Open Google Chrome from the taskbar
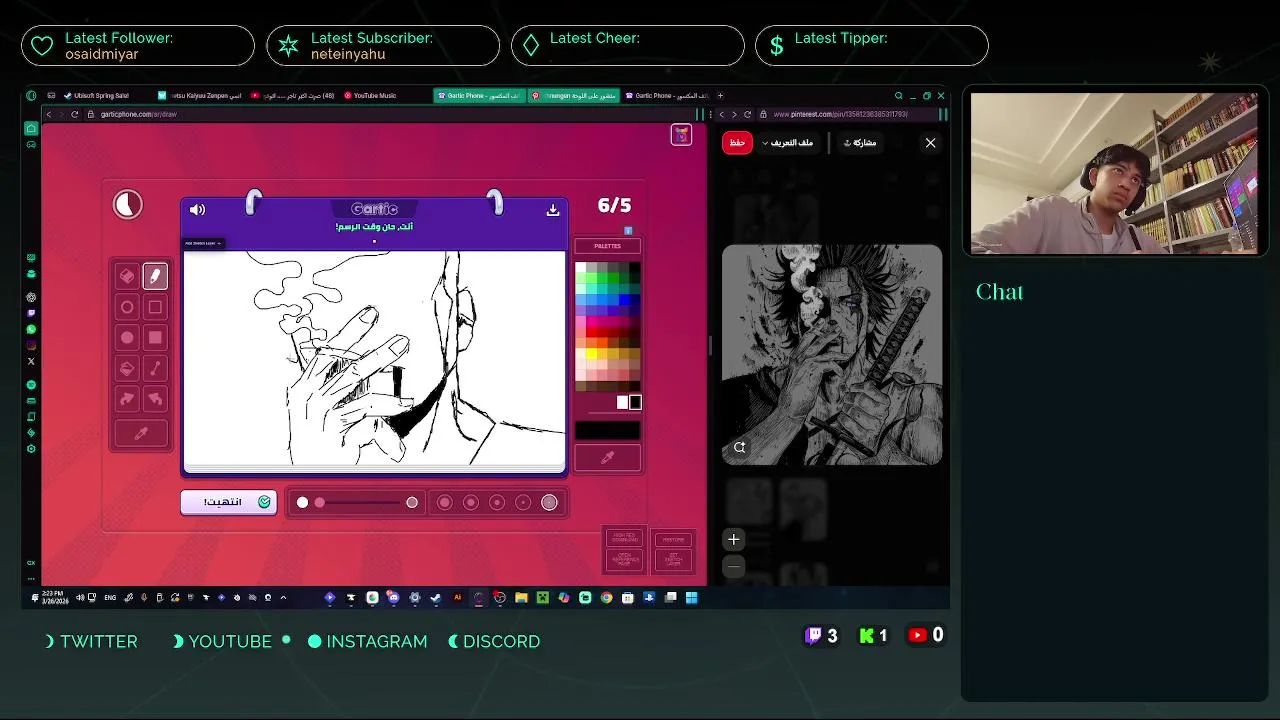 [x=606, y=598]
